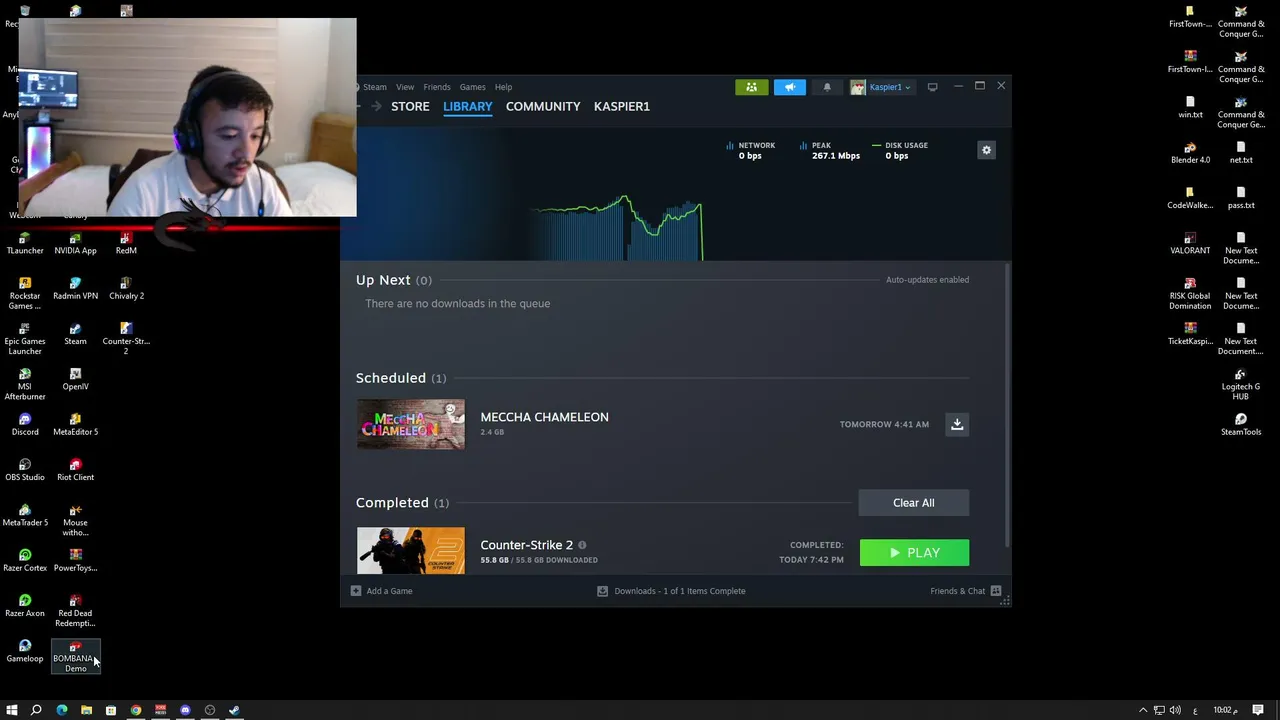Open downloads settings gear icon
Screen dimensions: 1280x720
pos(986,150)
